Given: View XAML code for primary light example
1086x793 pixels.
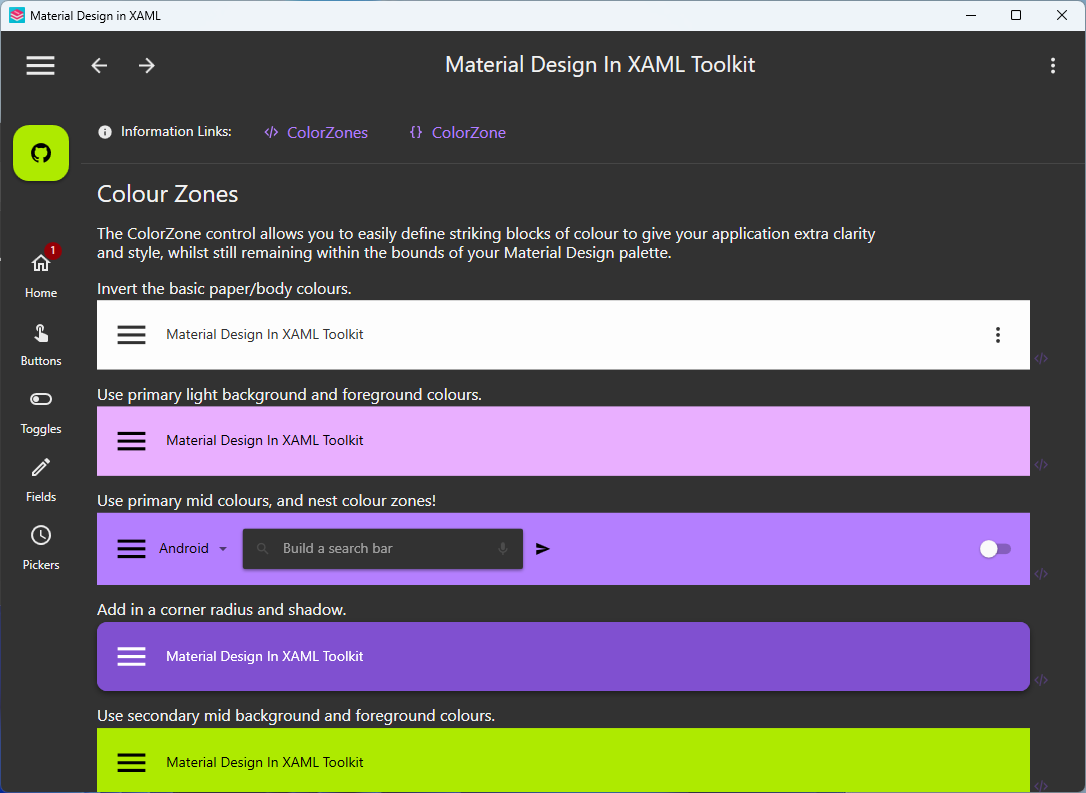Looking at the screenshot, I should (x=1041, y=465).
